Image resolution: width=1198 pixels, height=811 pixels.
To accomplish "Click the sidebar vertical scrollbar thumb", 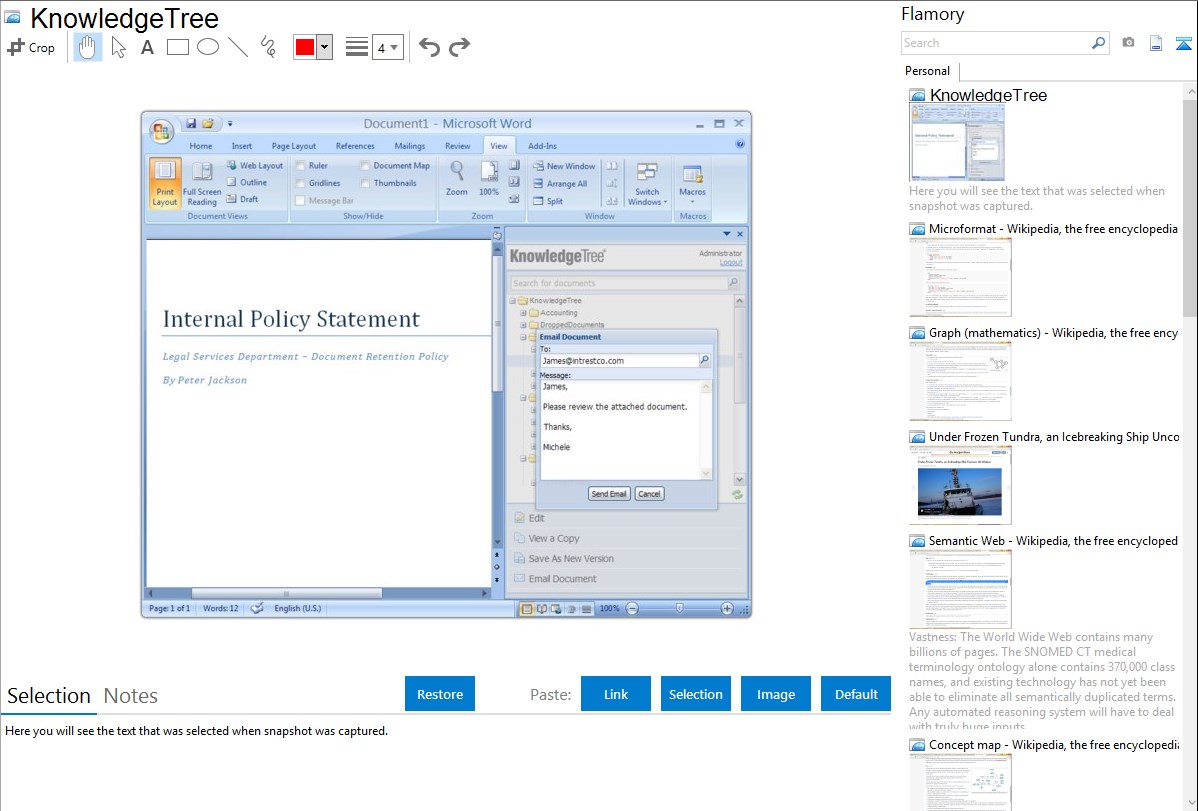I will click(x=1190, y=207).
